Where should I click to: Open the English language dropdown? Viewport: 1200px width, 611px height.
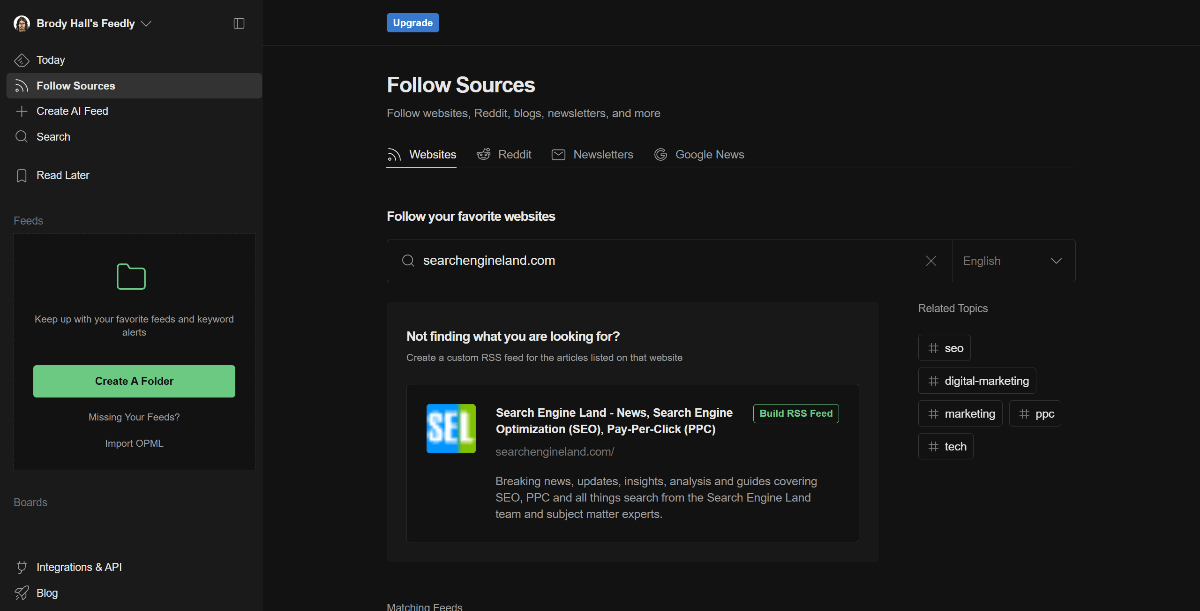1014,261
